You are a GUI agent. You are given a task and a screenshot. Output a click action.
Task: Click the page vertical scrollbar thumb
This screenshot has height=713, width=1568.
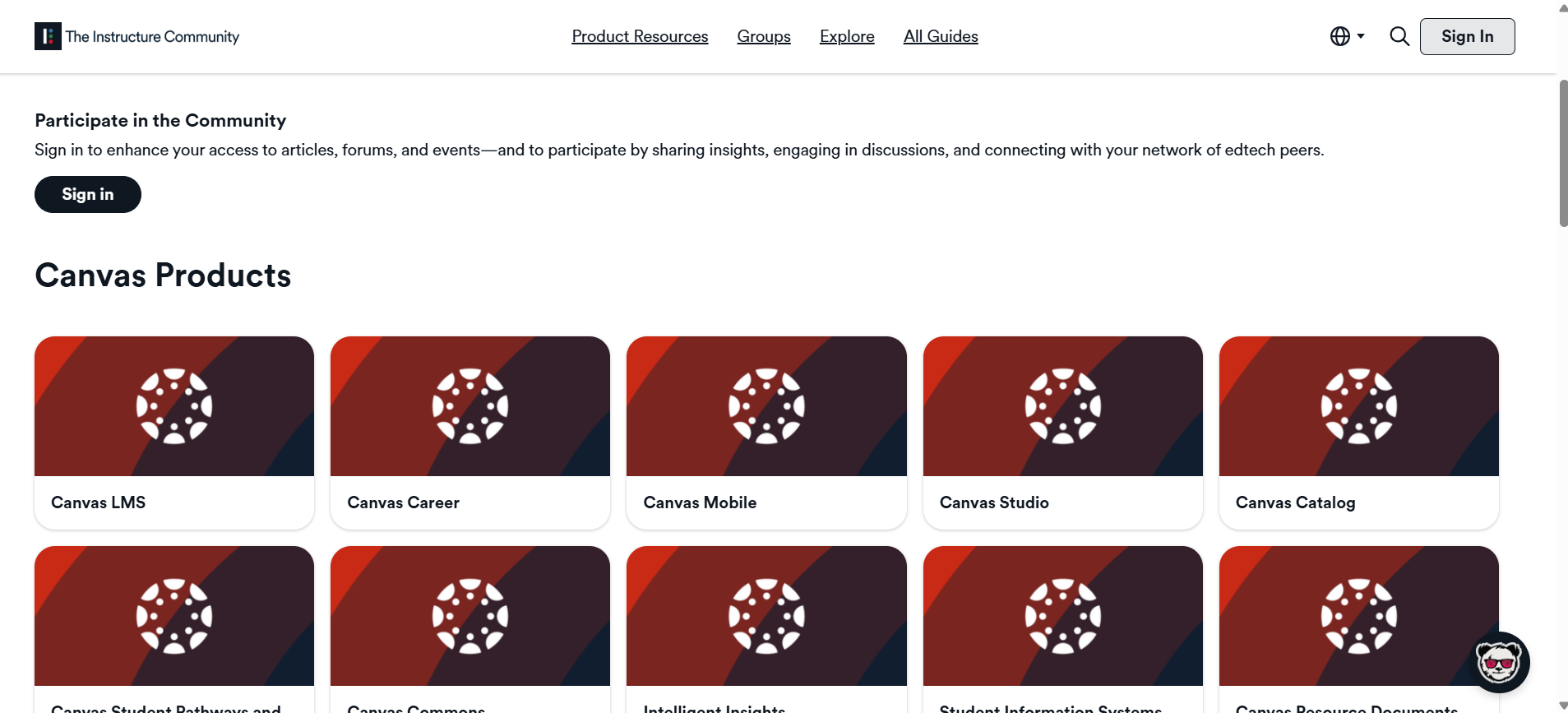[1563, 153]
